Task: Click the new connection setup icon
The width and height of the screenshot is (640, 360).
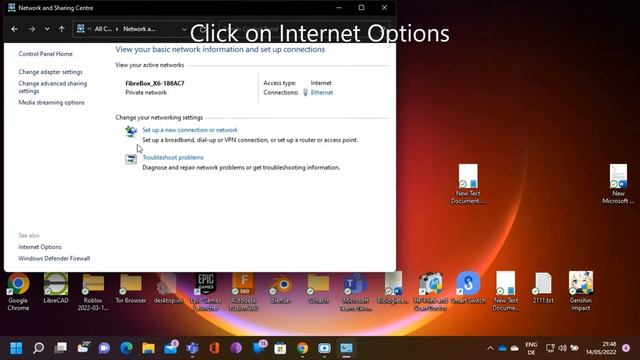Action: point(131,132)
